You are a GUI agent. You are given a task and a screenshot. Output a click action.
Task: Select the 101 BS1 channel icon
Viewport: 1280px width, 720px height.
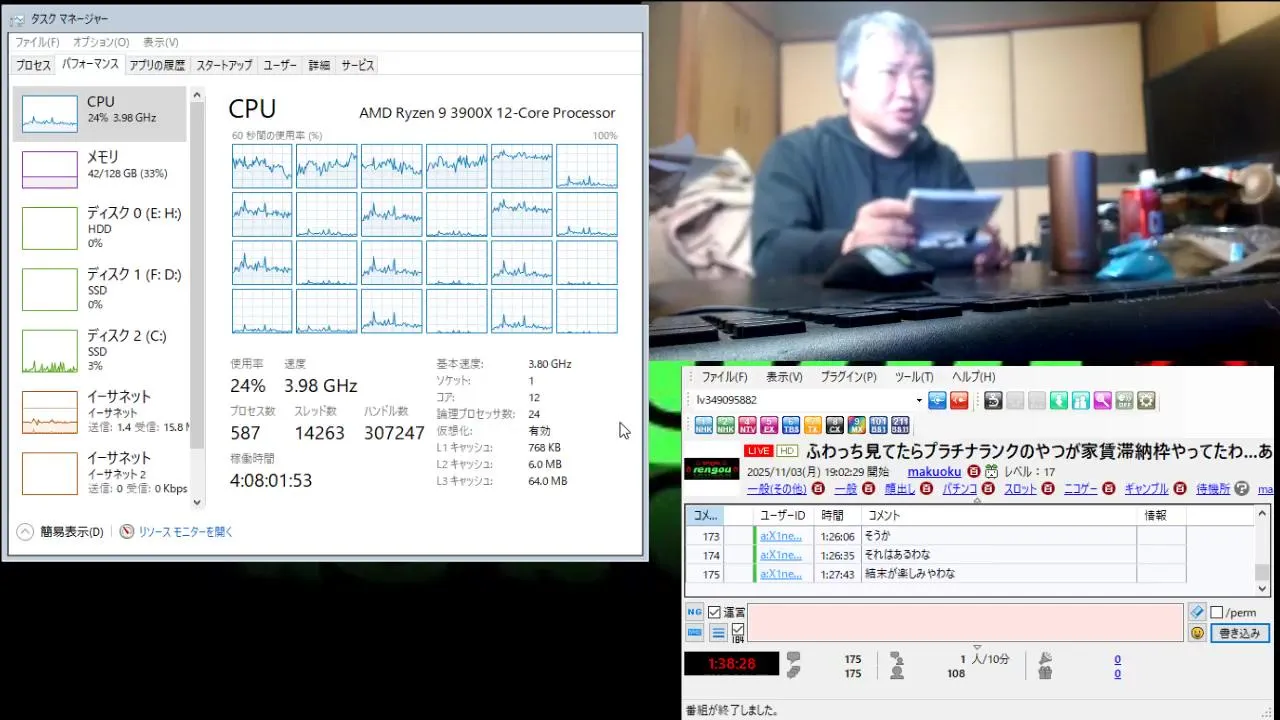coord(878,425)
